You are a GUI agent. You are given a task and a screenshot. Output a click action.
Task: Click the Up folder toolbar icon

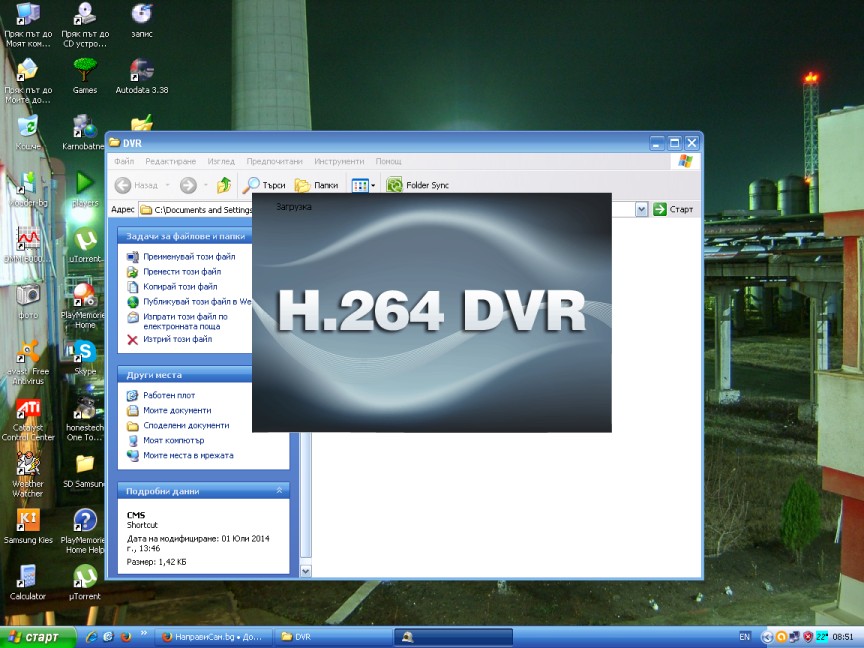click(225, 185)
